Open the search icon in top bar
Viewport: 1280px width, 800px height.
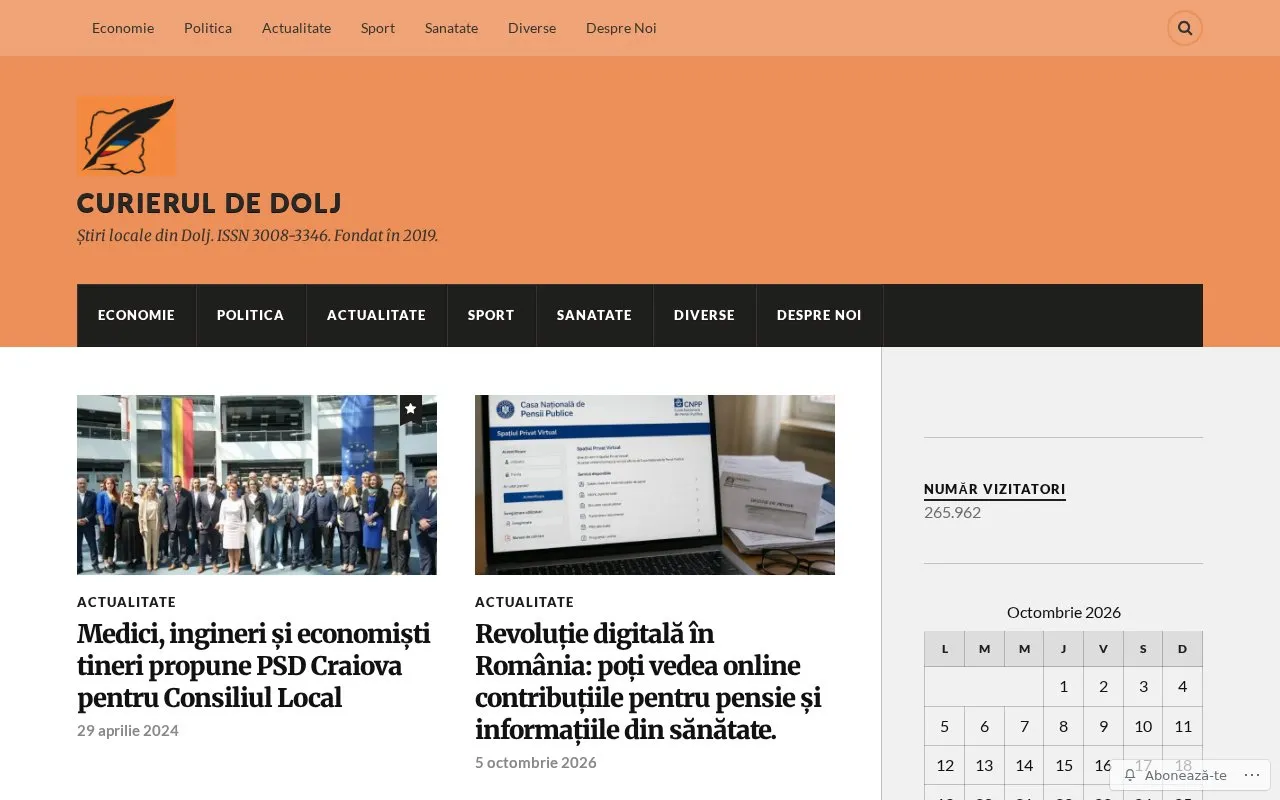pyautogui.click(x=1185, y=28)
